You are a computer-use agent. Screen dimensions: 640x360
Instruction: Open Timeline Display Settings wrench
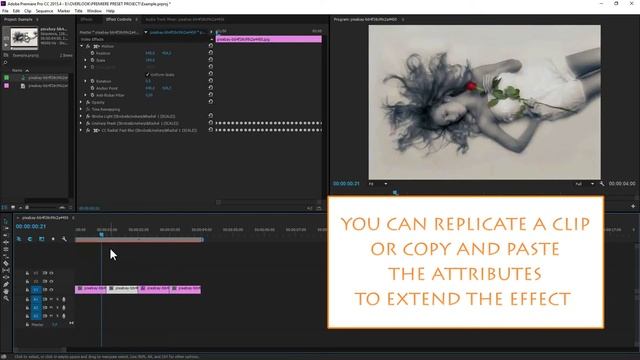[x=64, y=239]
